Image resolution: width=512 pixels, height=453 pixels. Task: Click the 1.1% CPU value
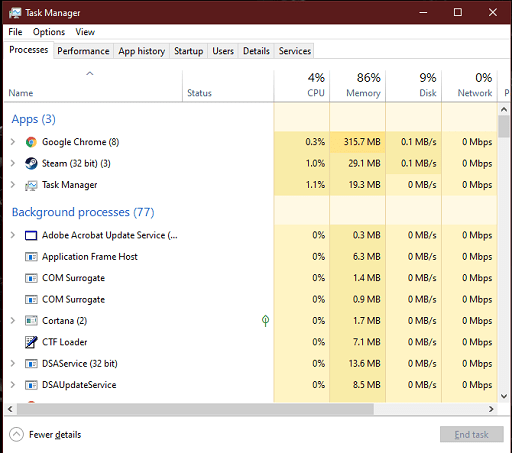coord(315,185)
